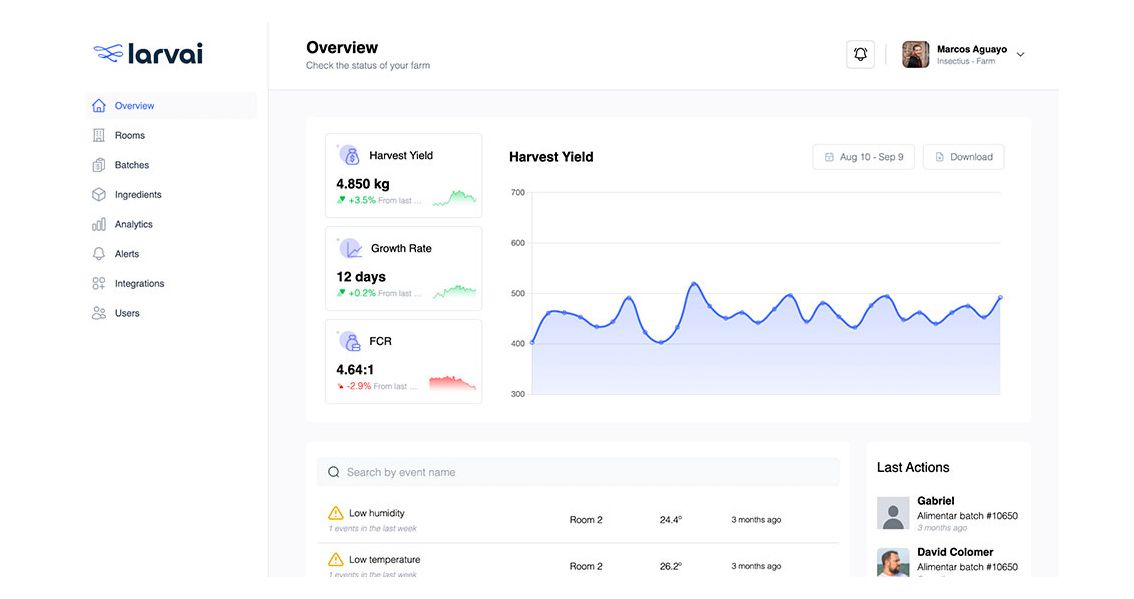The width and height of the screenshot is (1134, 599).
Task: Open the Low temperature event row
Action: pos(578,565)
